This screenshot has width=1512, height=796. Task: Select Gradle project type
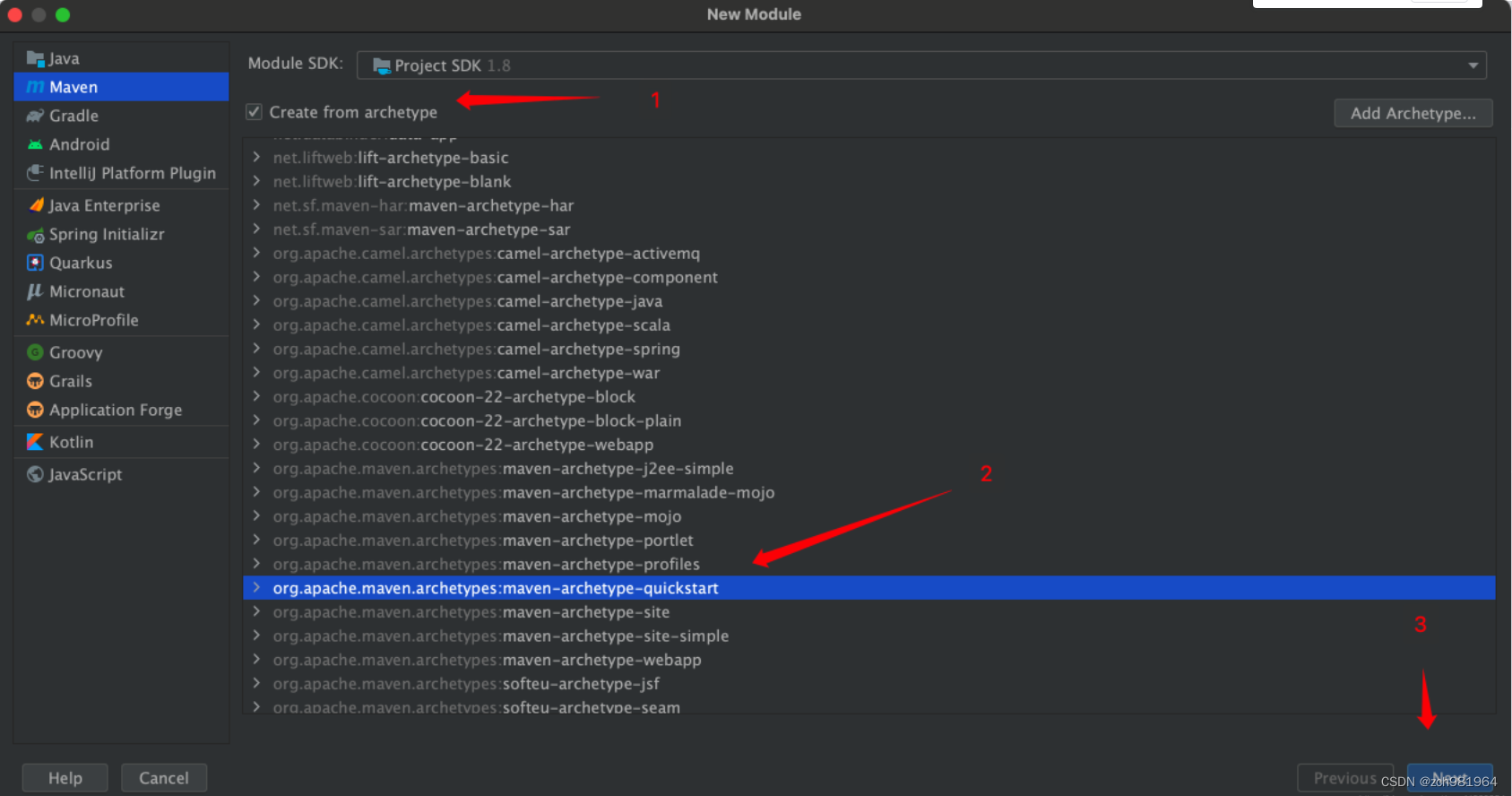click(121, 116)
